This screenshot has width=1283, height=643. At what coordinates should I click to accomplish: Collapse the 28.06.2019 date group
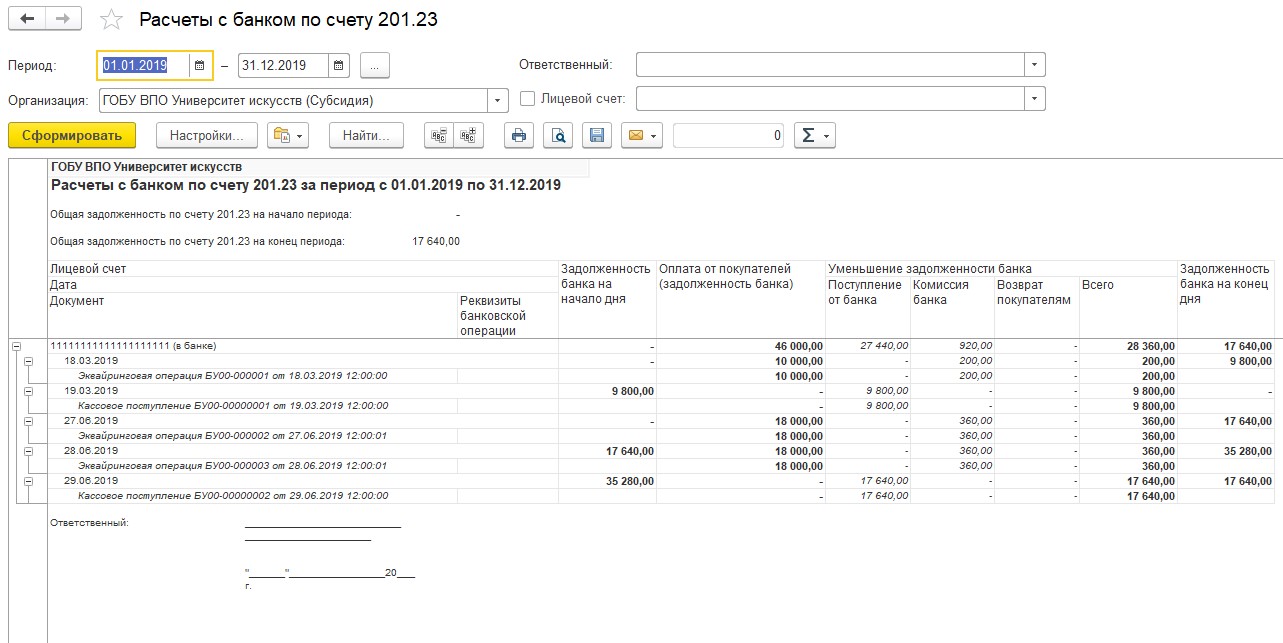pyautogui.click(x=28, y=451)
